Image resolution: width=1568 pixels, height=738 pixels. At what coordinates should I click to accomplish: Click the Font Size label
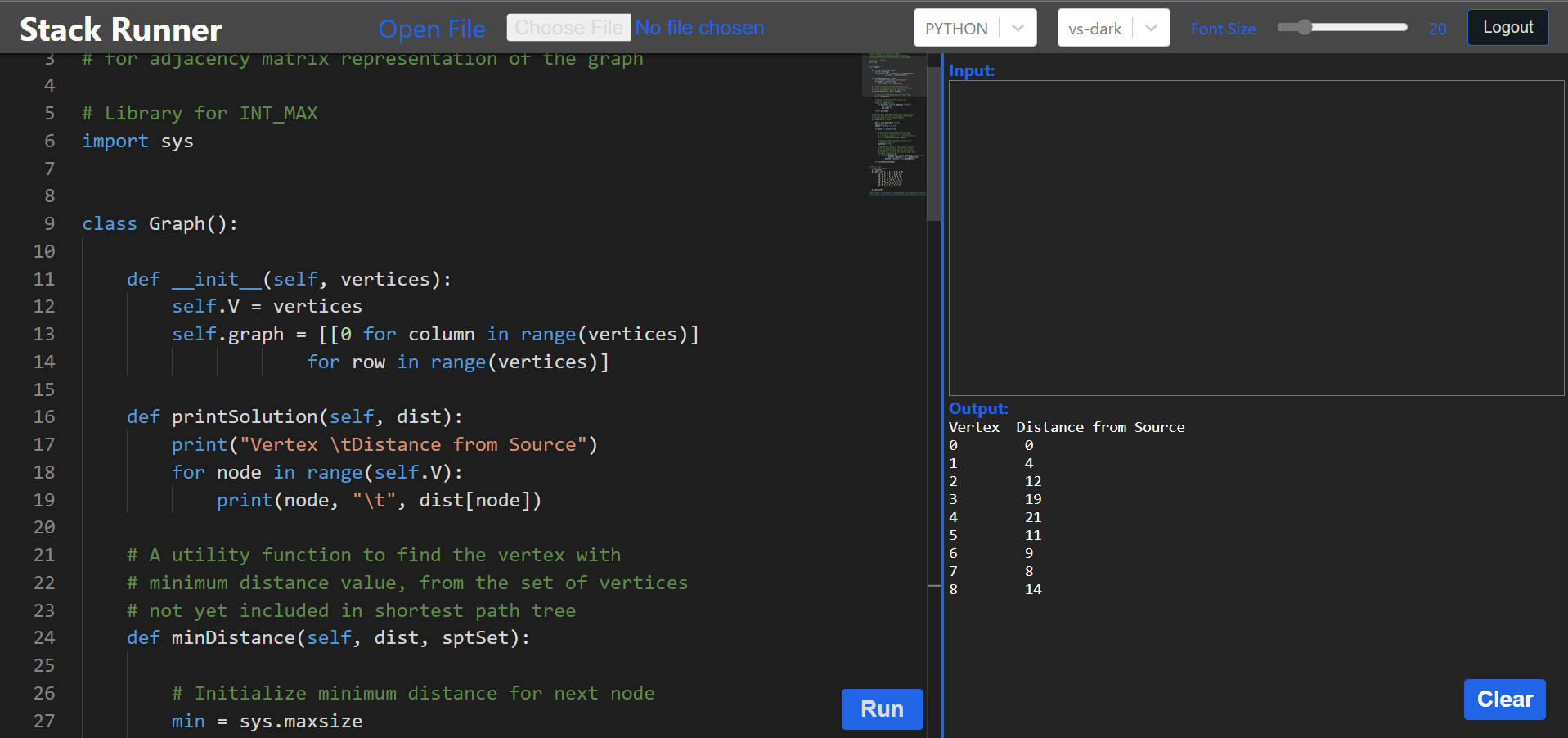pyautogui.click(x=1223, y=29)
